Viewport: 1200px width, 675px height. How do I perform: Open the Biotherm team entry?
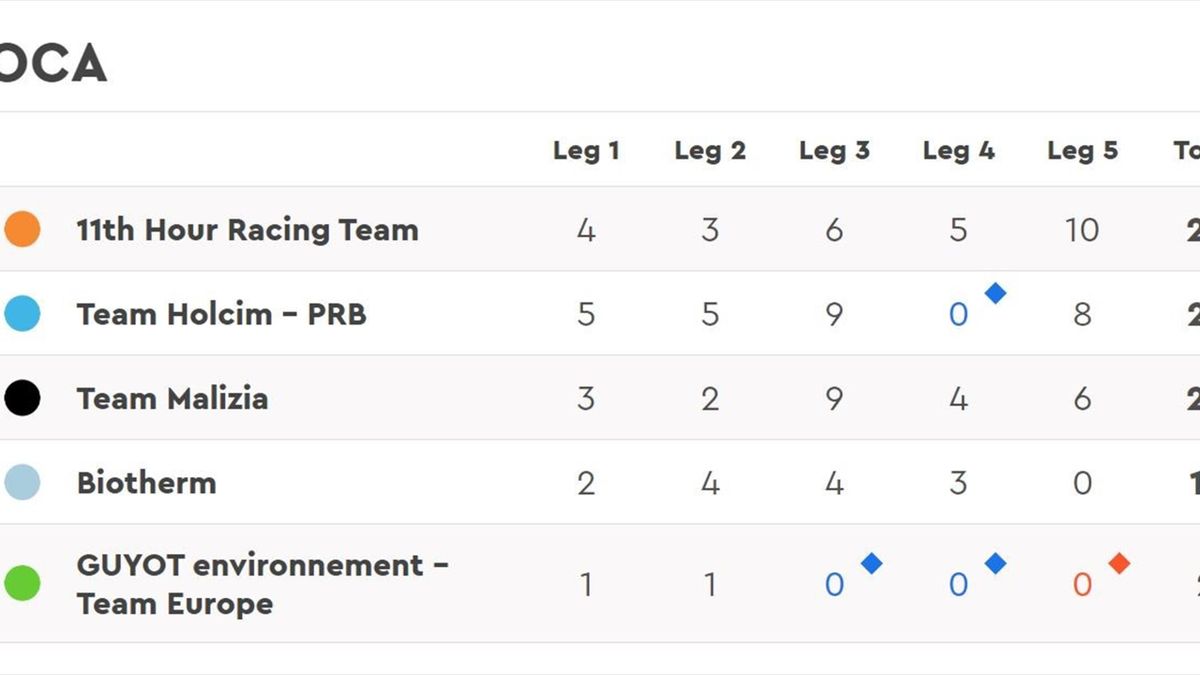146,483
